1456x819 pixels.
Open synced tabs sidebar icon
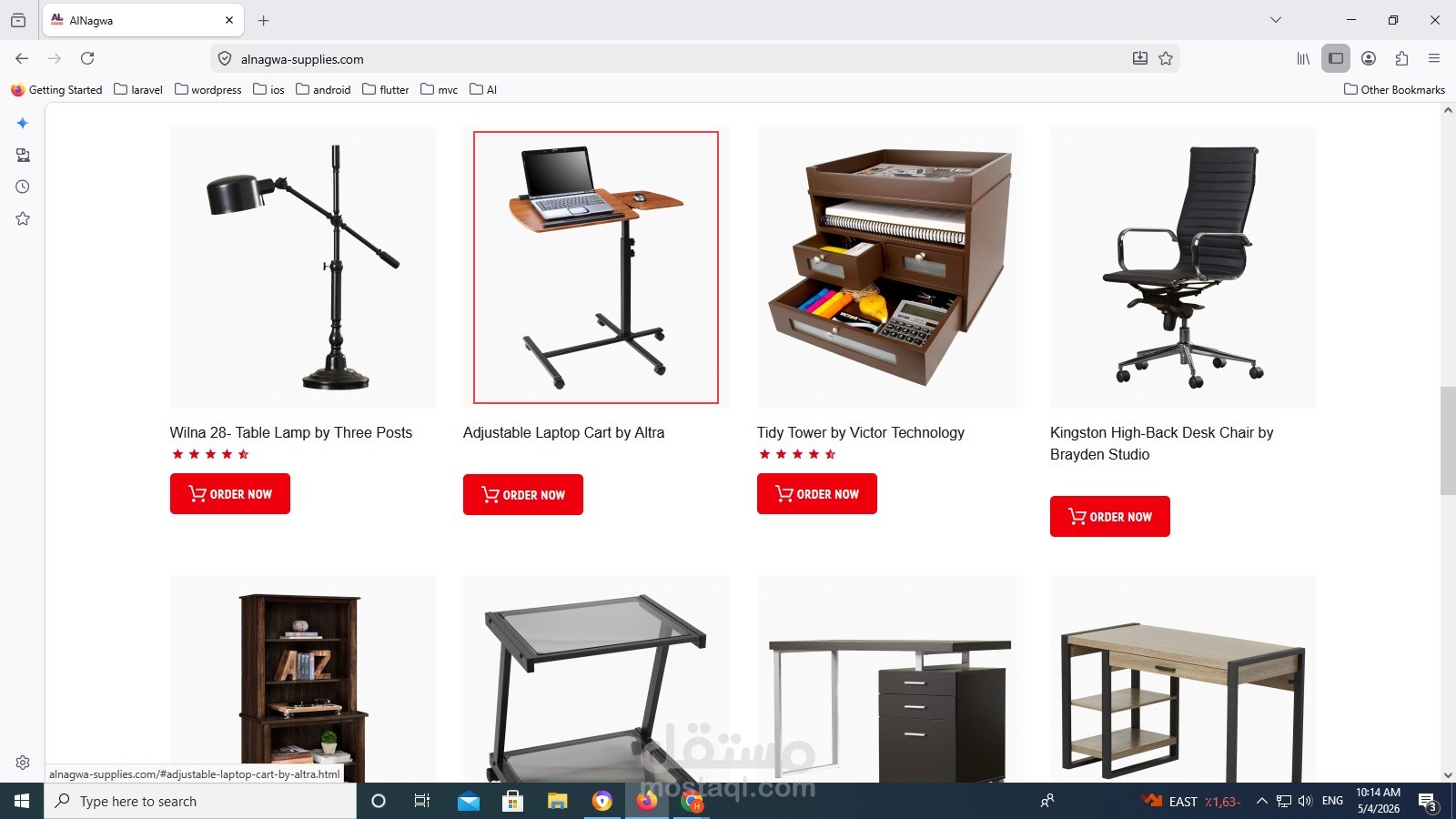(23, 155)
